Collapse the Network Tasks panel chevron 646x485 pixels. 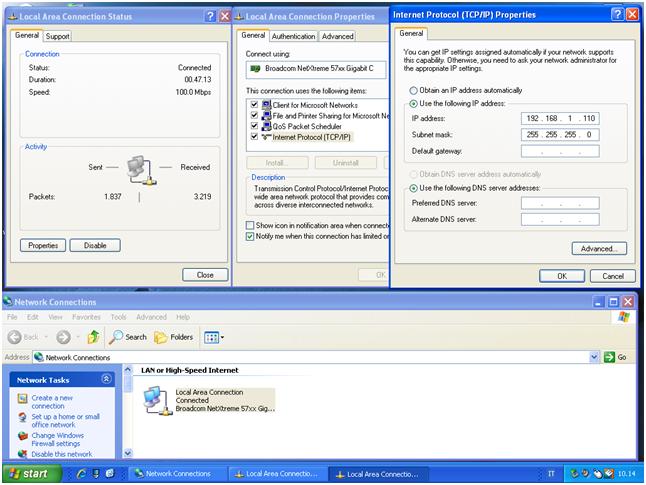pyautogui.click(x=106, y=379)
